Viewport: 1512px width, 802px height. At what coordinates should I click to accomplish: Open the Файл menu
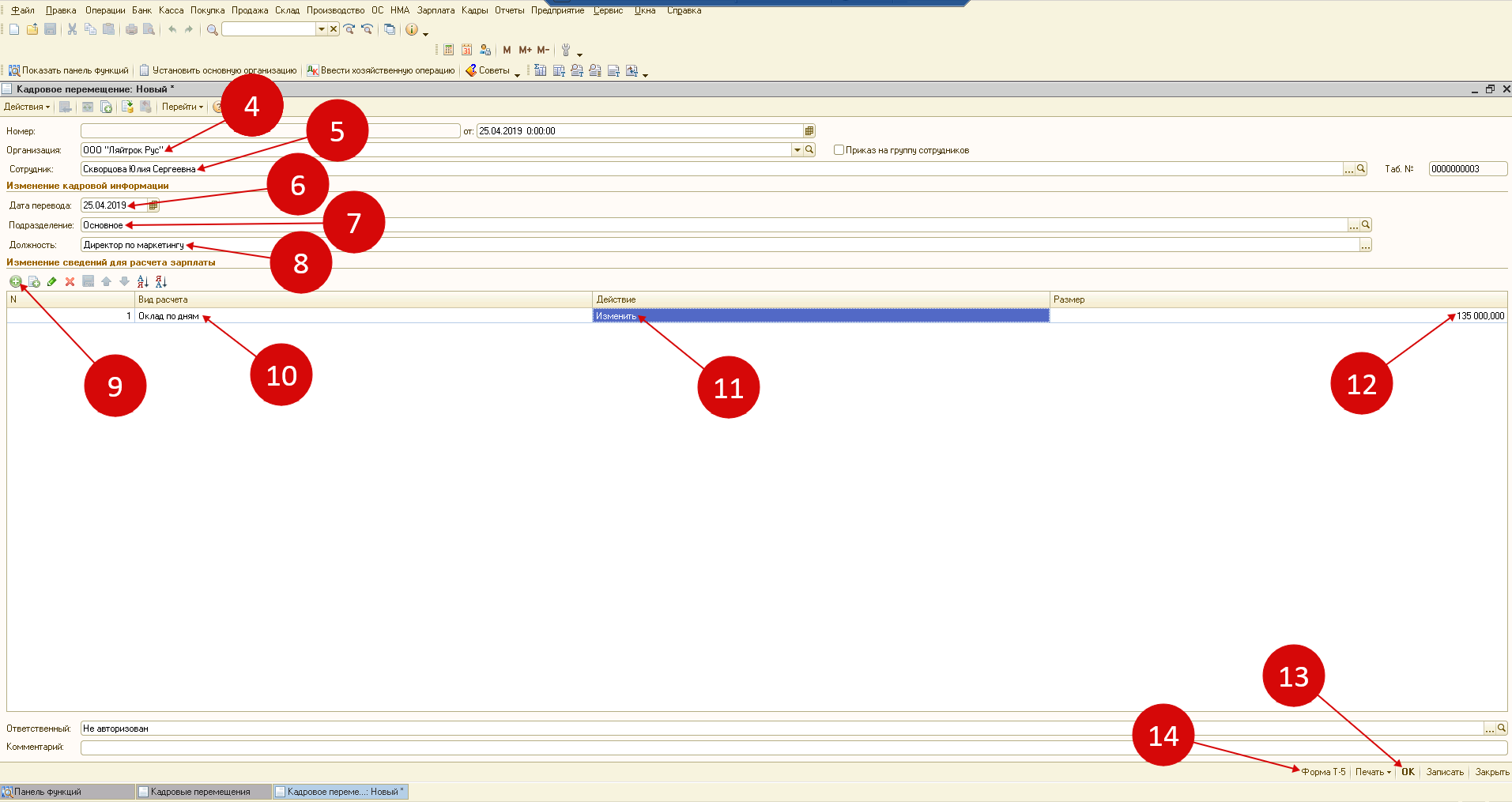23,10
